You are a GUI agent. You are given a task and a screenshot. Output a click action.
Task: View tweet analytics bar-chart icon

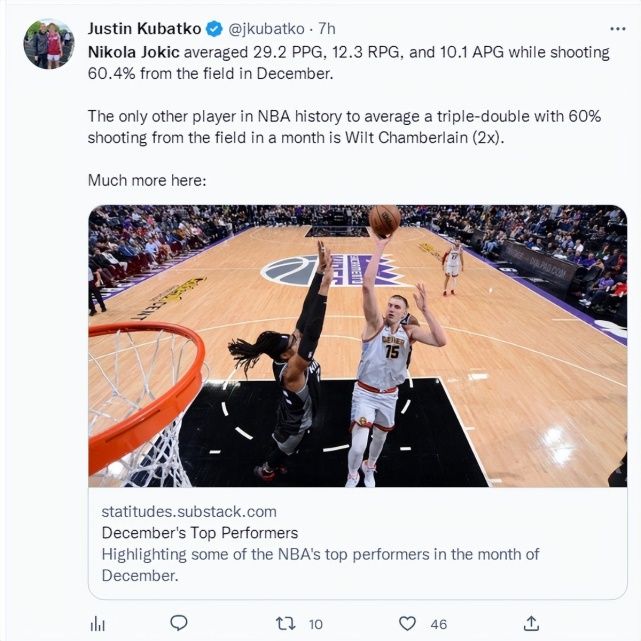click(x=98, y=623)
